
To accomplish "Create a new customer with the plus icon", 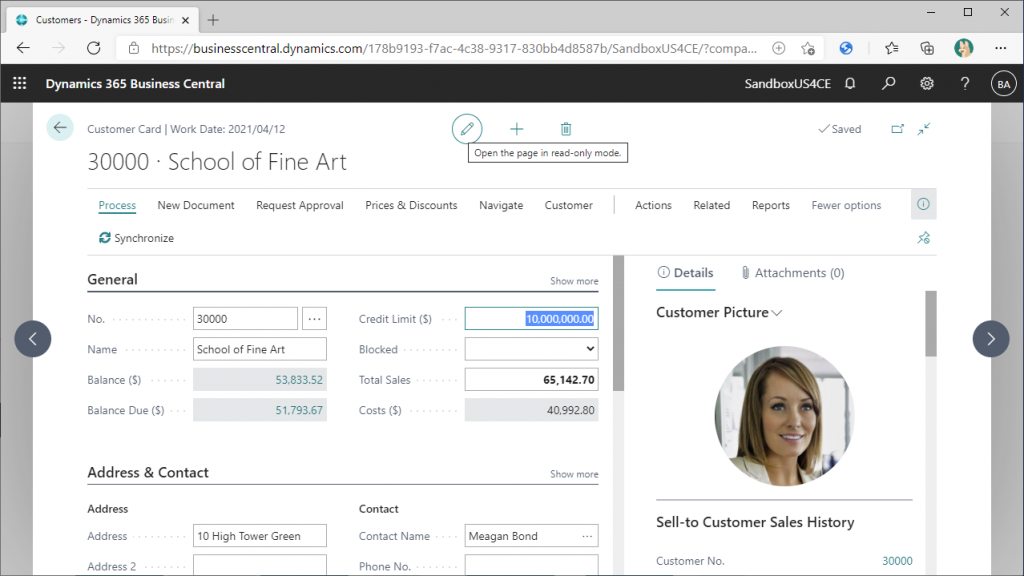I will pyautogui.click(x=517, y=129).
